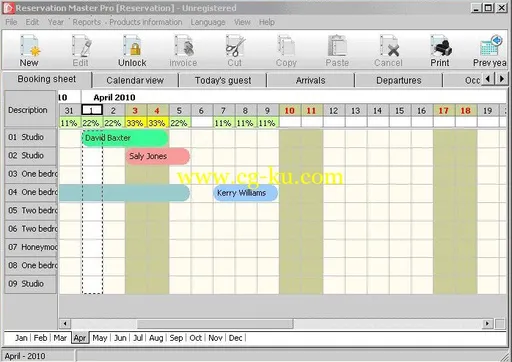Select the Jan month tab

[21, 338]
